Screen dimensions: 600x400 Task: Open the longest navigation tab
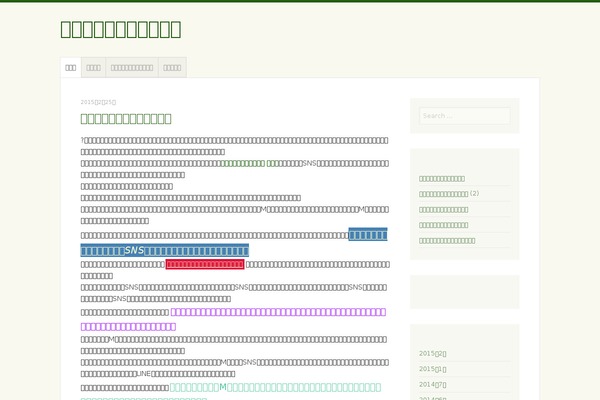(x=132, y=67)
